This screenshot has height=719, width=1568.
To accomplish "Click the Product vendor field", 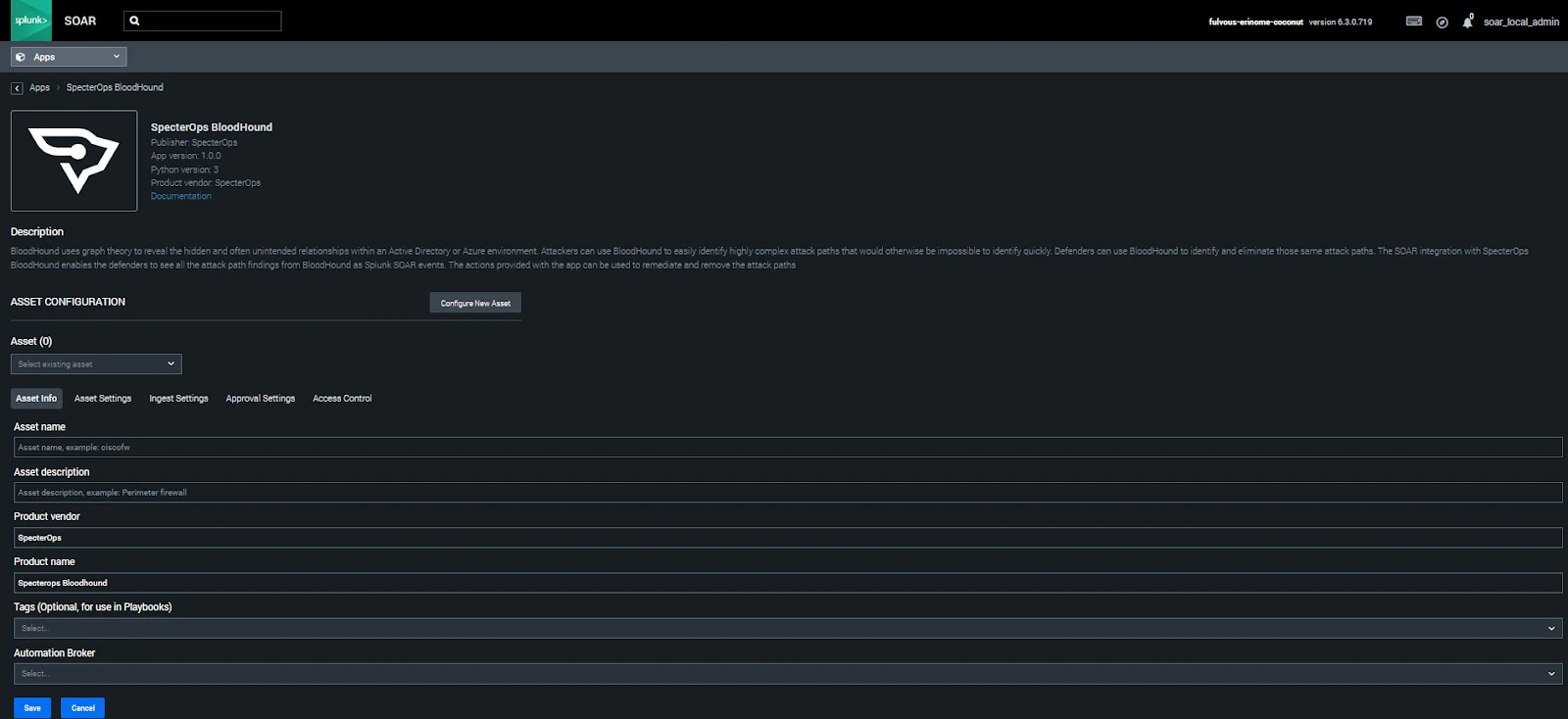I will (788, 538).
